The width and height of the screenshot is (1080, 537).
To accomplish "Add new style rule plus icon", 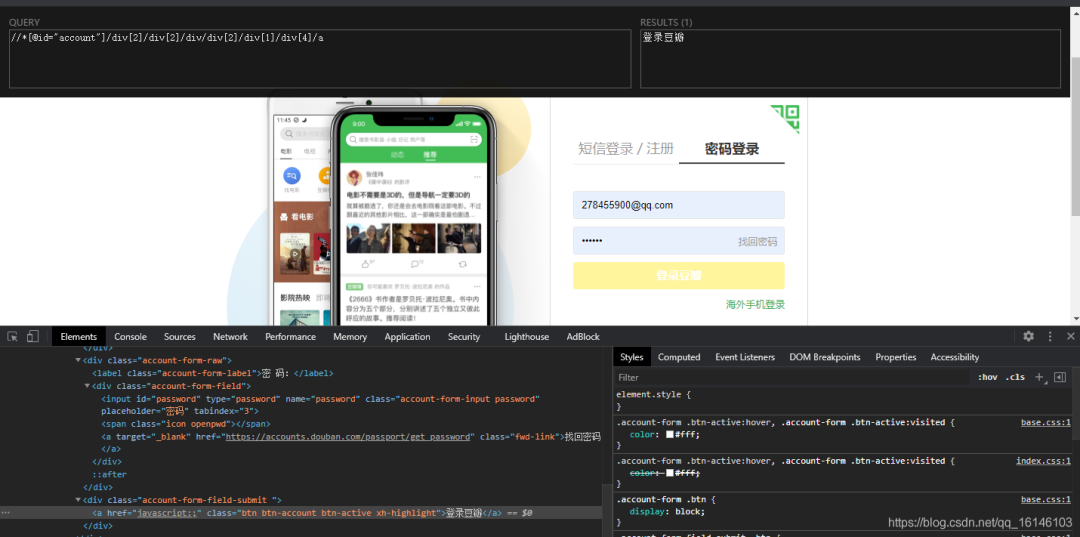I will (x=1039, y=377).
